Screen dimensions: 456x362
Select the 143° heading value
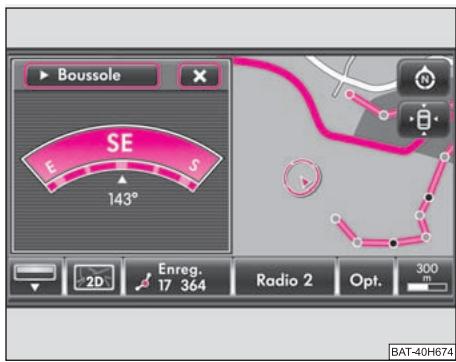pyautogui.click(x=123, y=200)
